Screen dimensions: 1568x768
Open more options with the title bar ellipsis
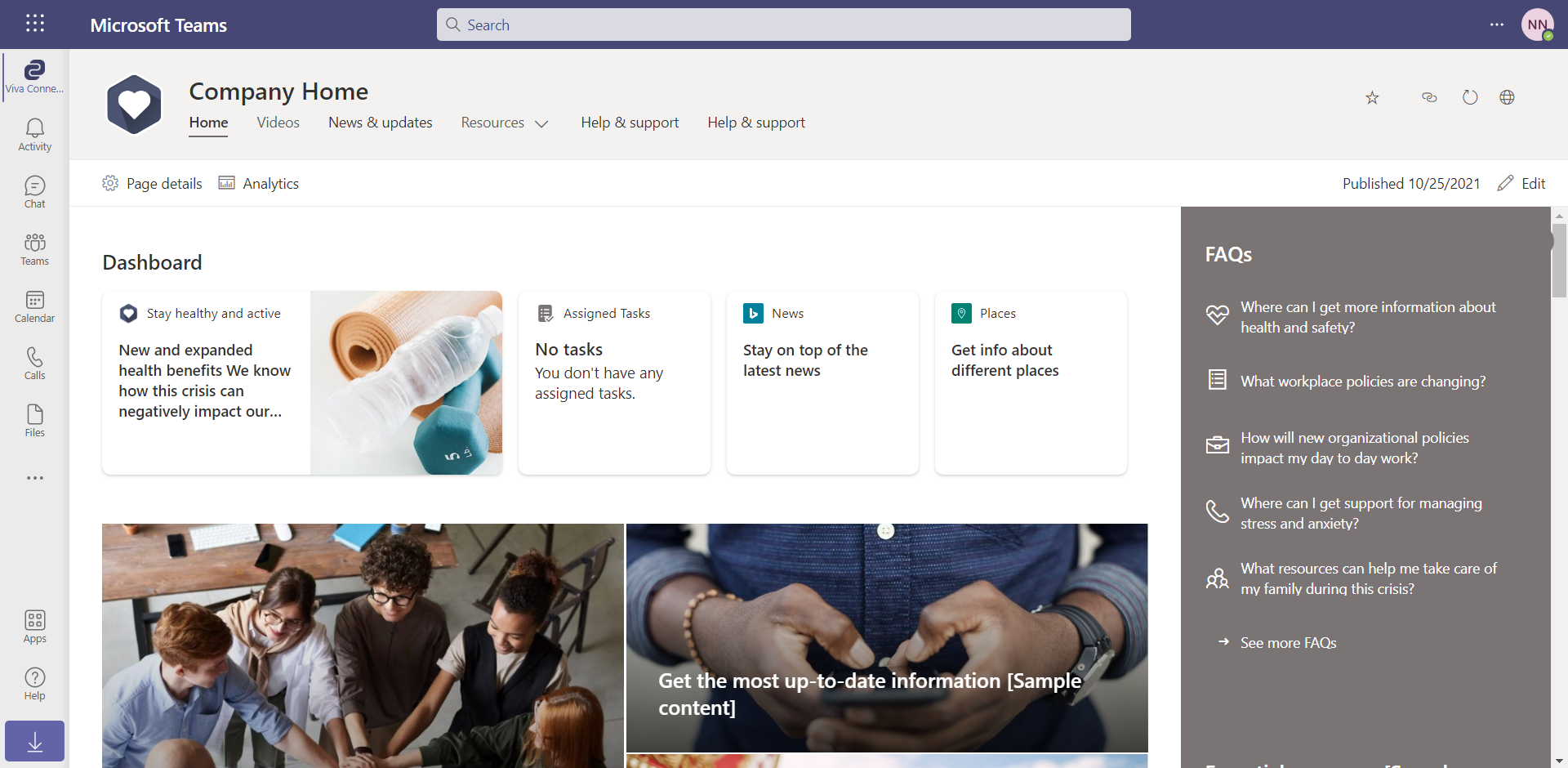(1499, 25)
